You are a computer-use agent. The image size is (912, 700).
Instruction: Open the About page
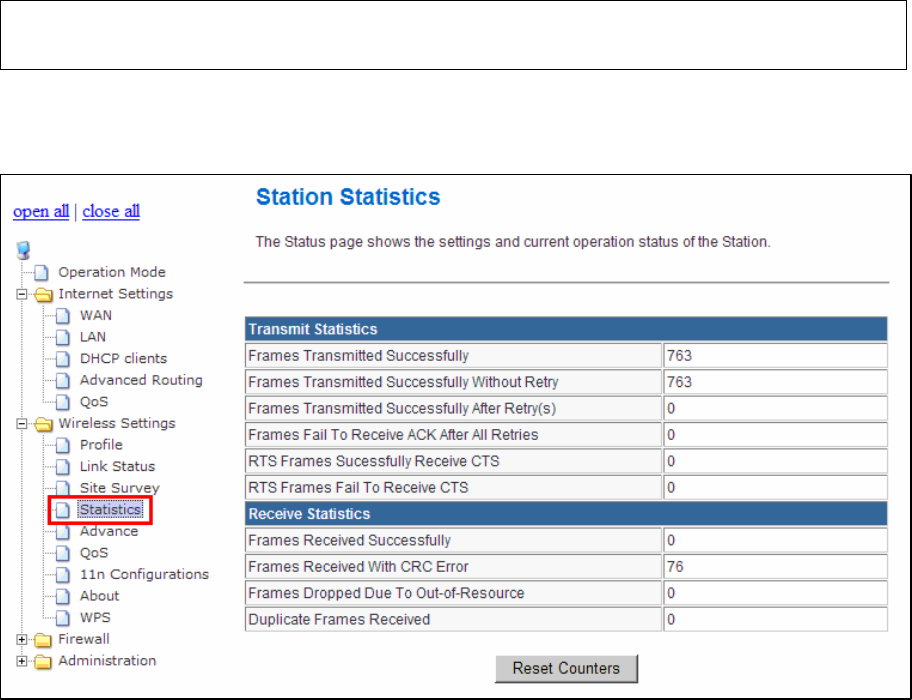coord(99,595)
